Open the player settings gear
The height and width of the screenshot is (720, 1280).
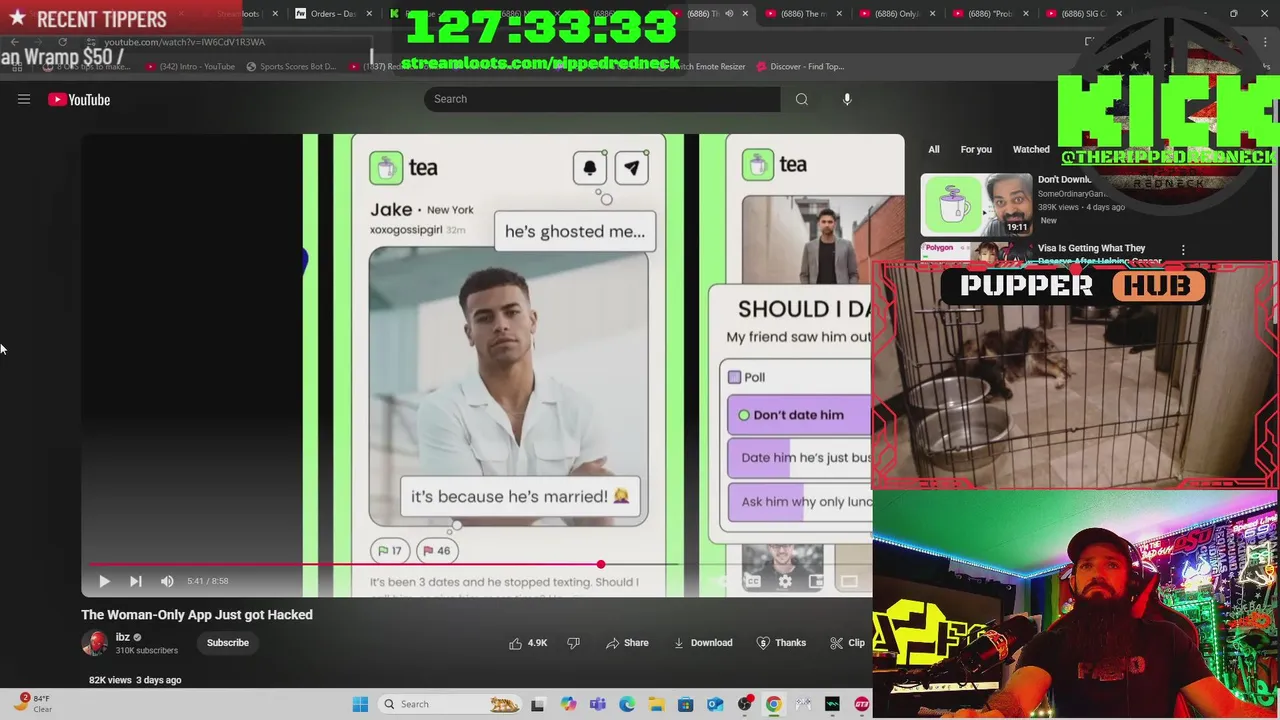click(785, 581)
